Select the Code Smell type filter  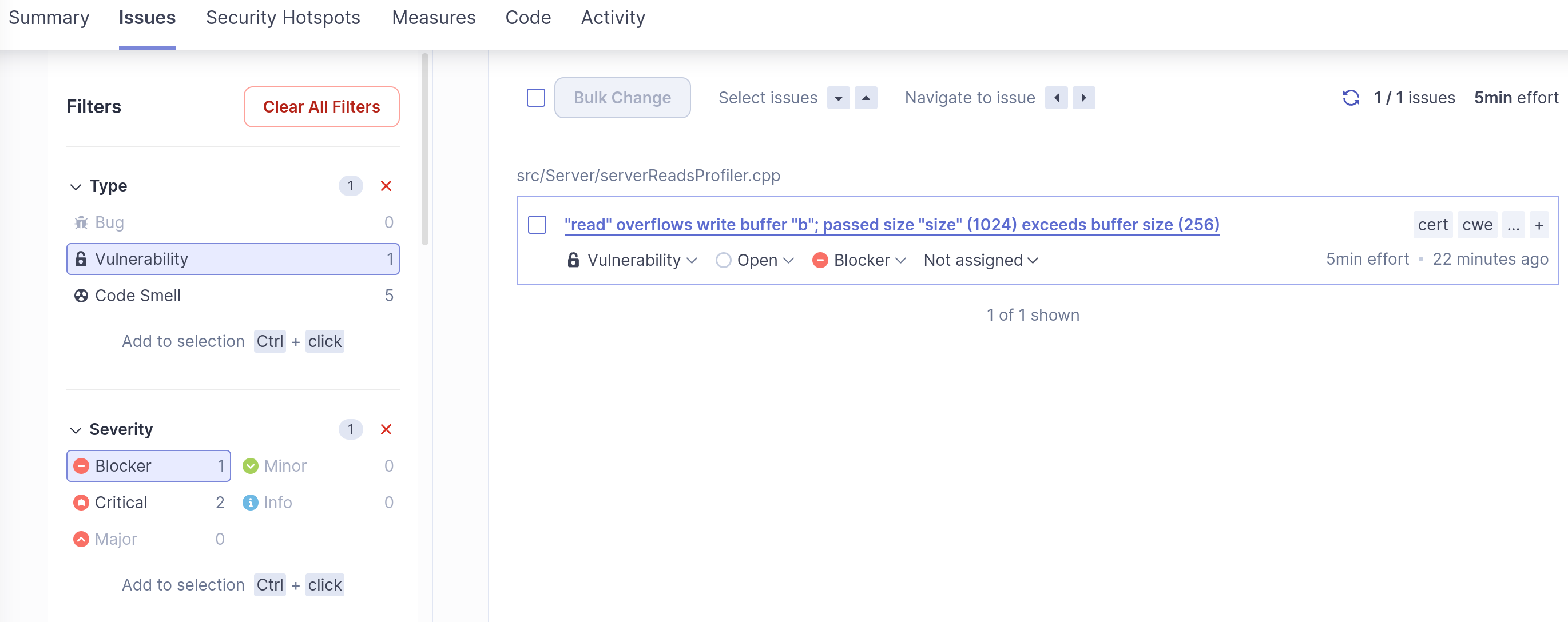[x=137, y=296]
